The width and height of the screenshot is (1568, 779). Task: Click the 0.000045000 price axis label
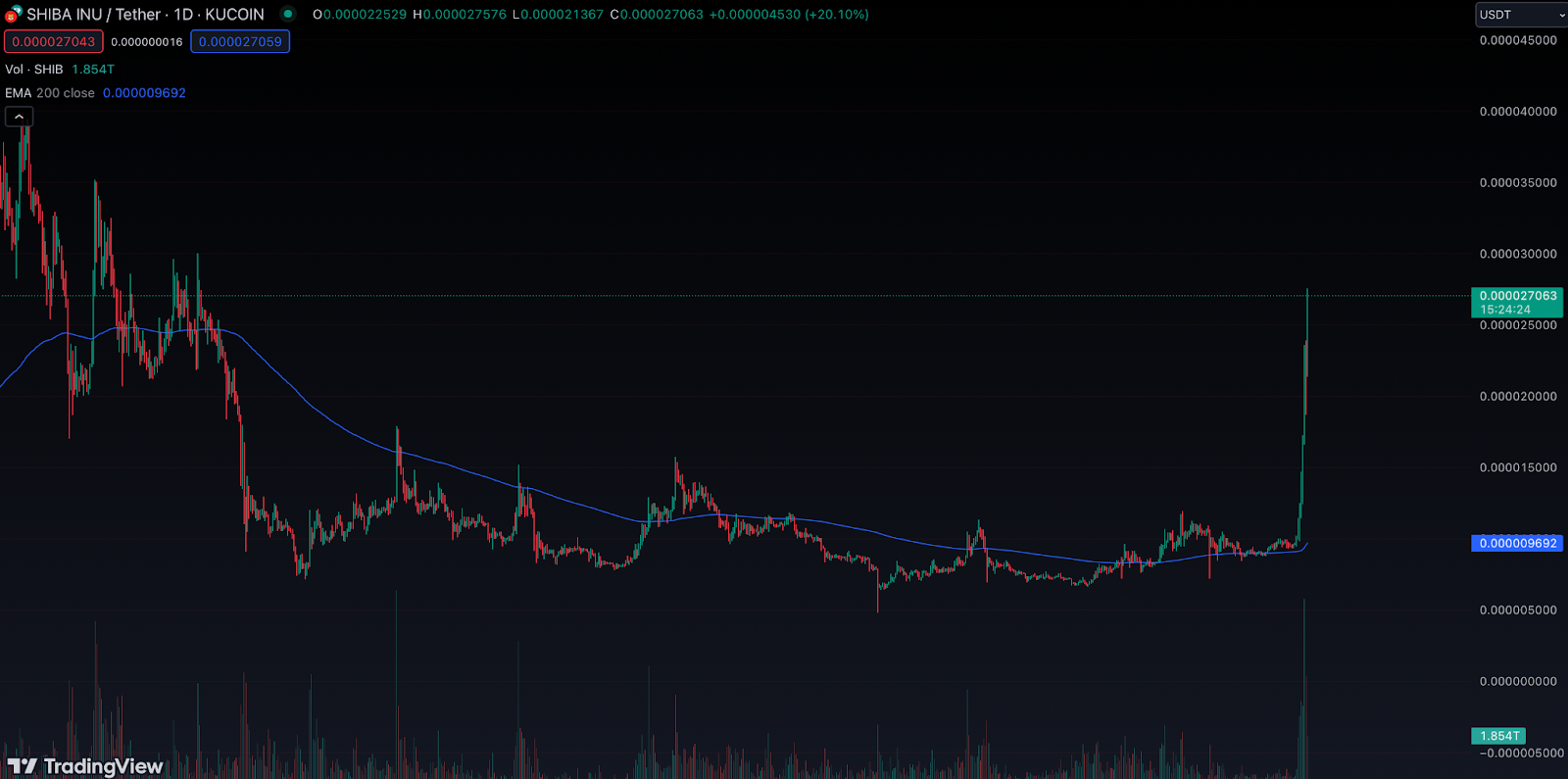pos(1518,40)
